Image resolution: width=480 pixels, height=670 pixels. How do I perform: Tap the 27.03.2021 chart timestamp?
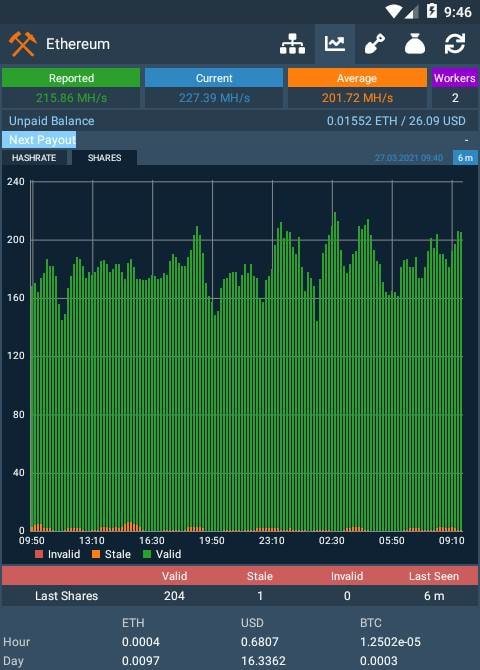tap(409, 158)
